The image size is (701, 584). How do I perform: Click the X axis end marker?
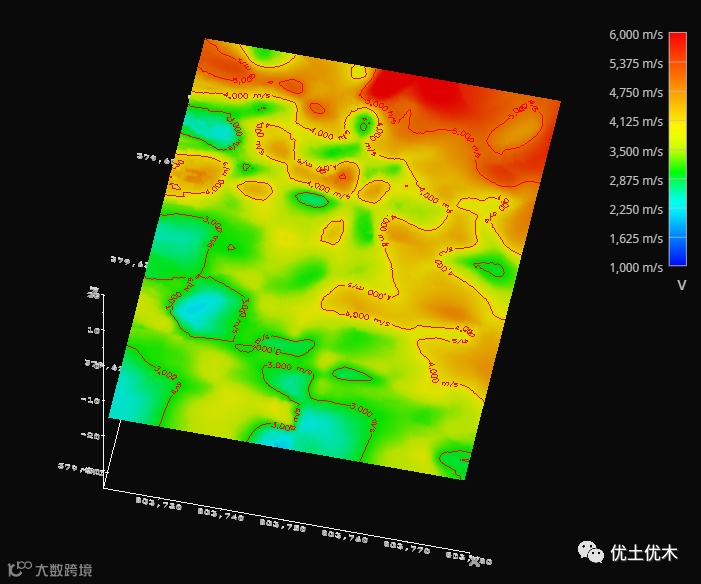pos(474,561)
